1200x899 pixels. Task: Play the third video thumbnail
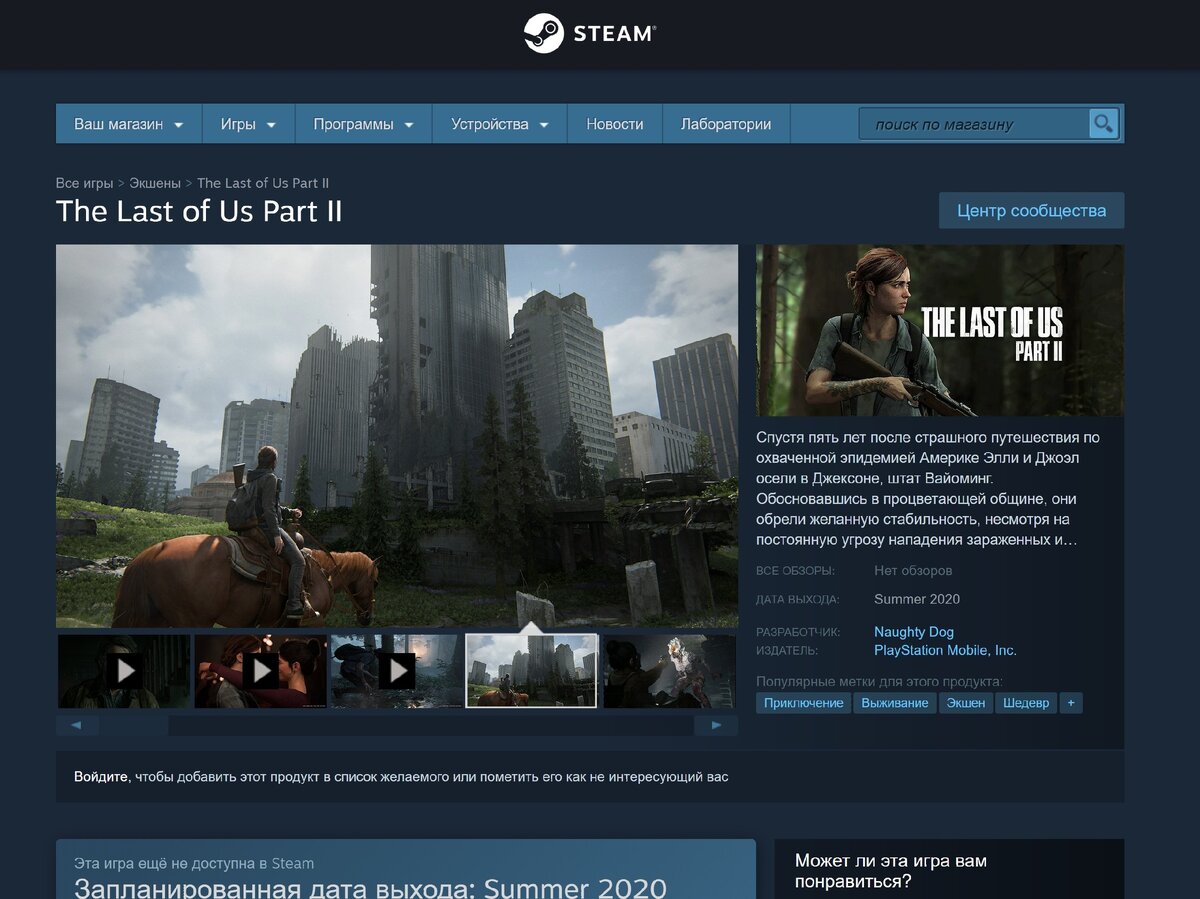coord(397,671)
